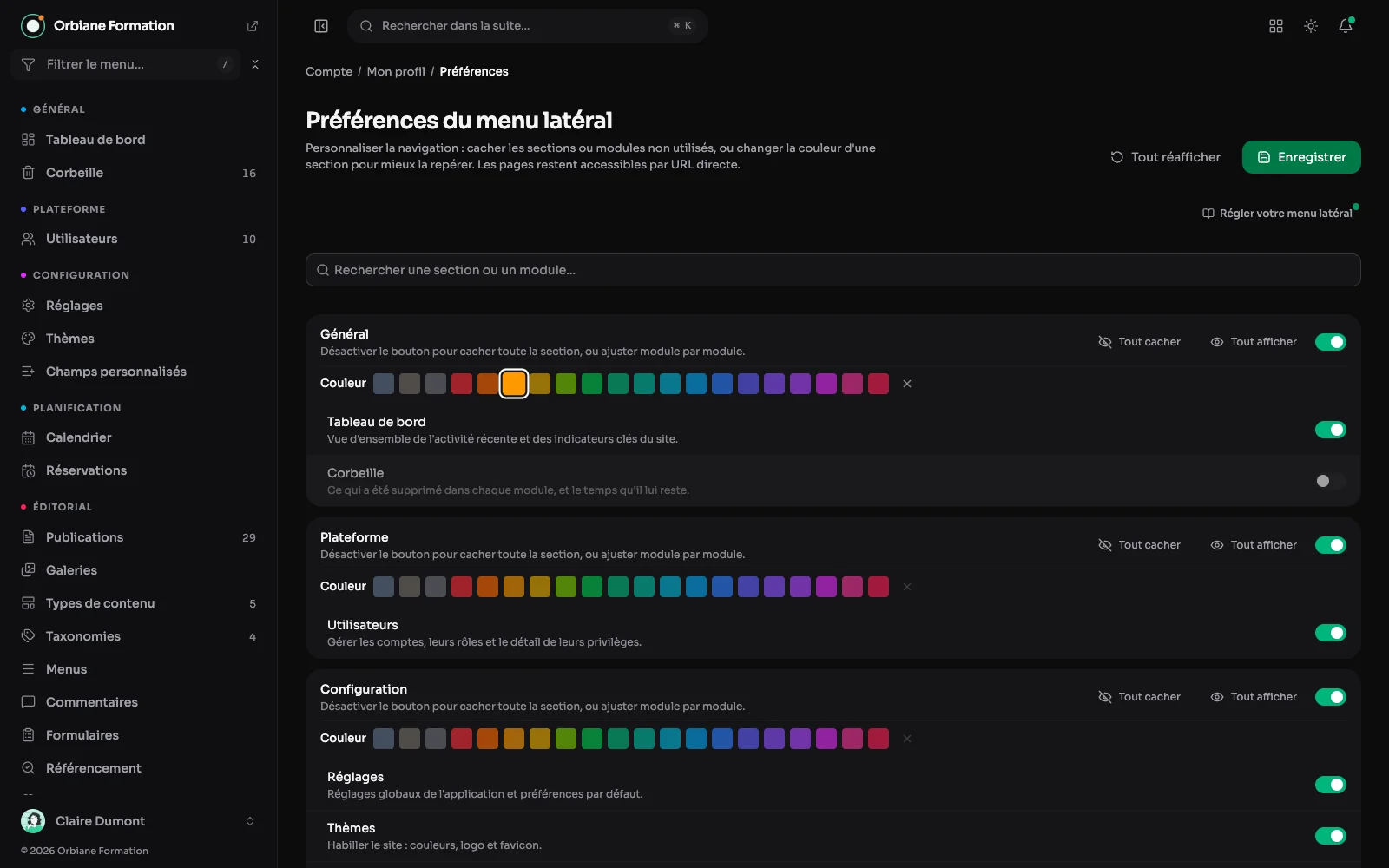The image size is (1389, 868).
Task: Collapse the sidebar with the panel icon
Action: (321, 26)
